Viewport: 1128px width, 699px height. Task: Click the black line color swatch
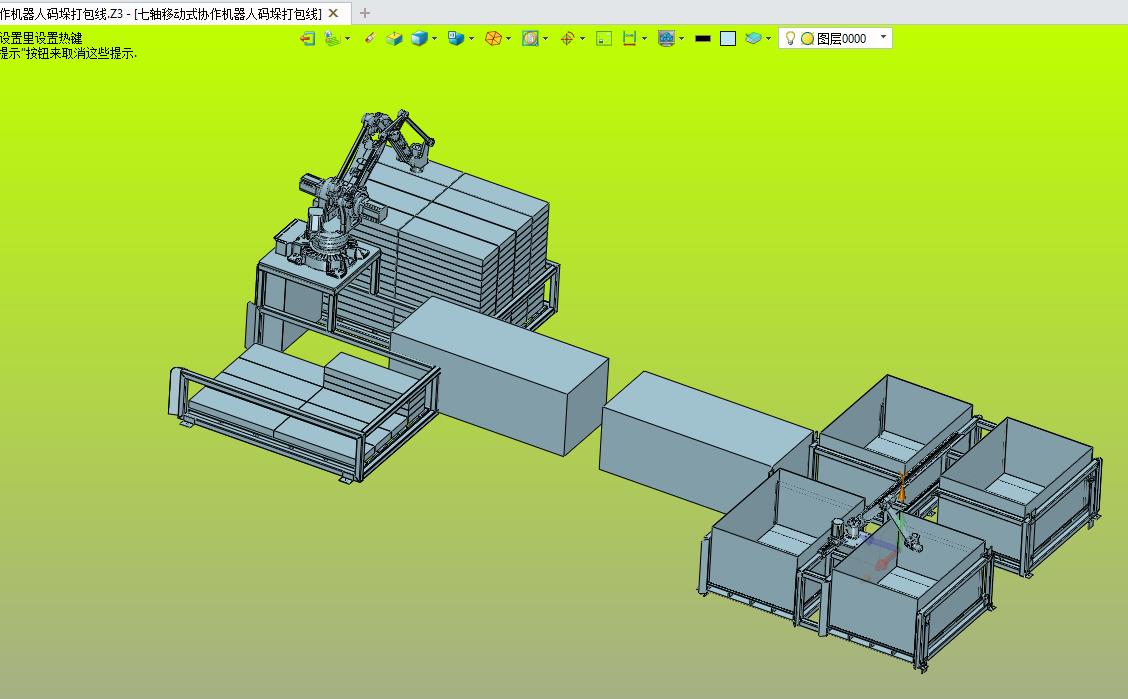703,38
